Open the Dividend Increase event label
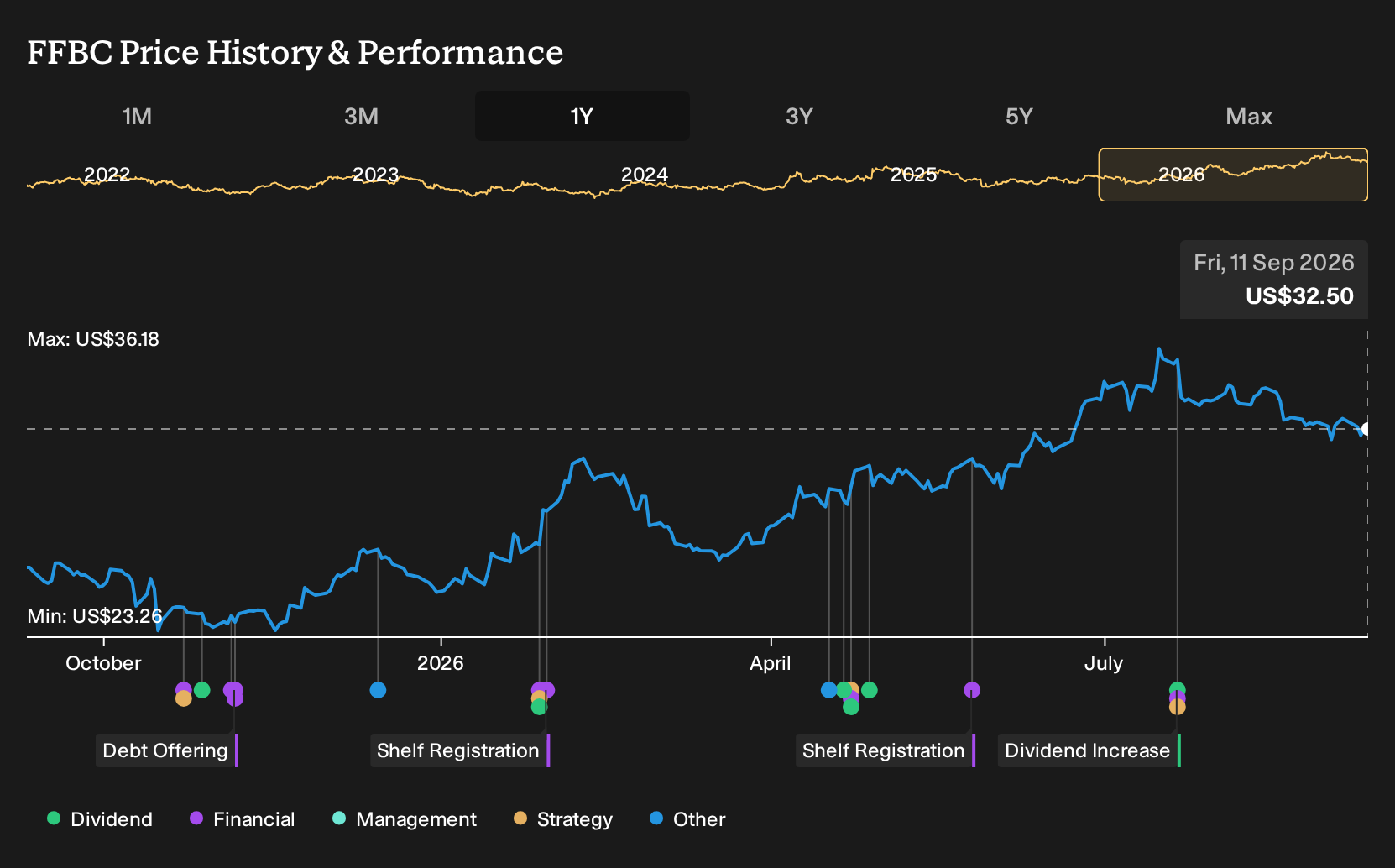 1089,750
